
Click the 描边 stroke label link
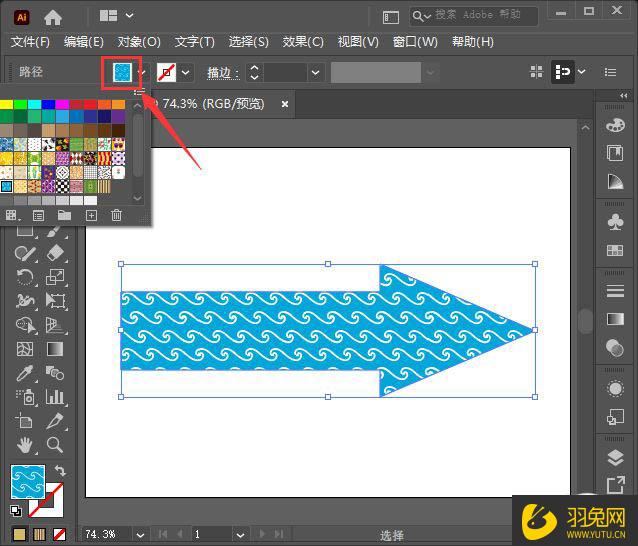[223, 73]
